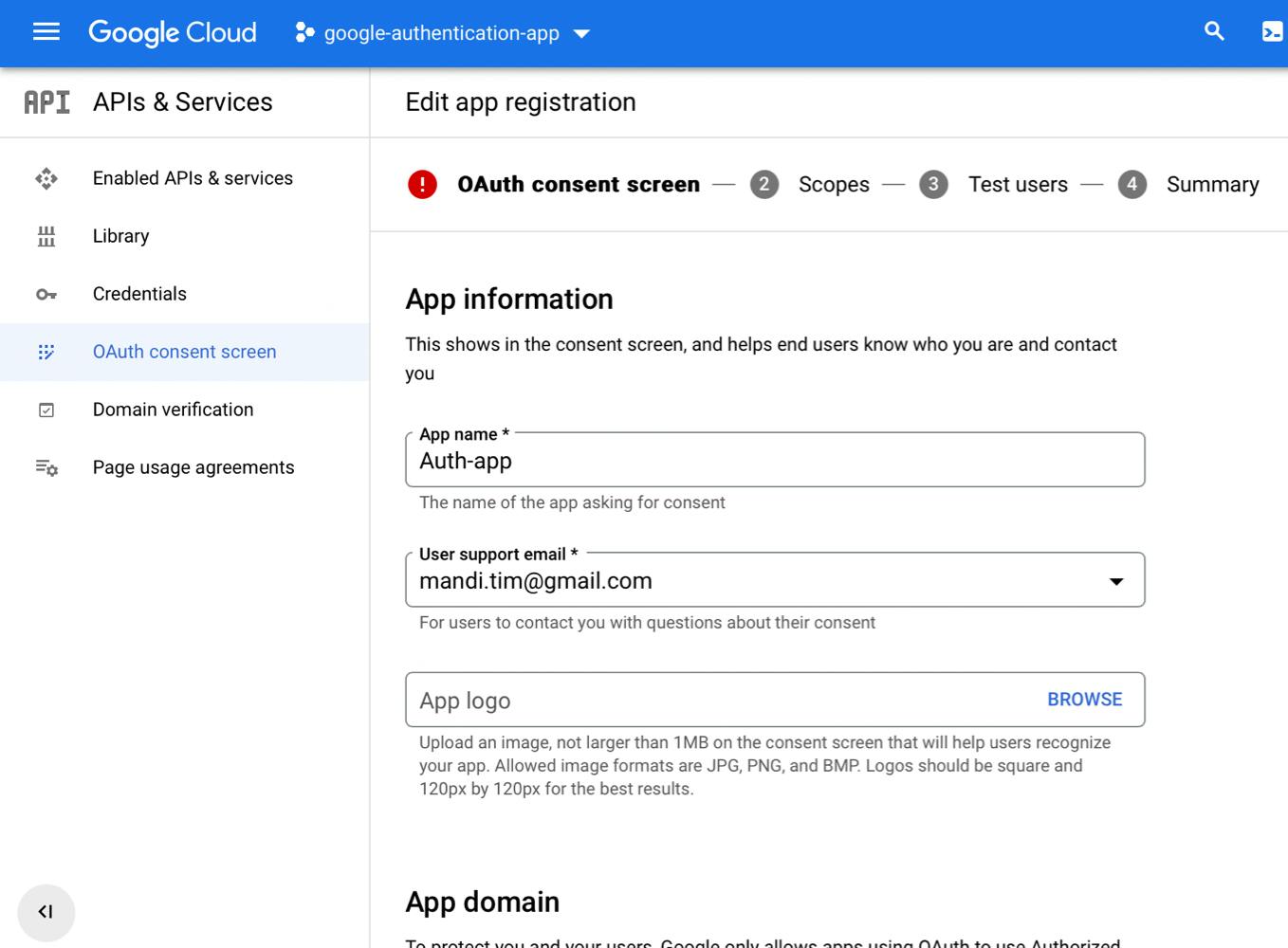Click the Domain verification checkbox icon

(x=46, y=410)
